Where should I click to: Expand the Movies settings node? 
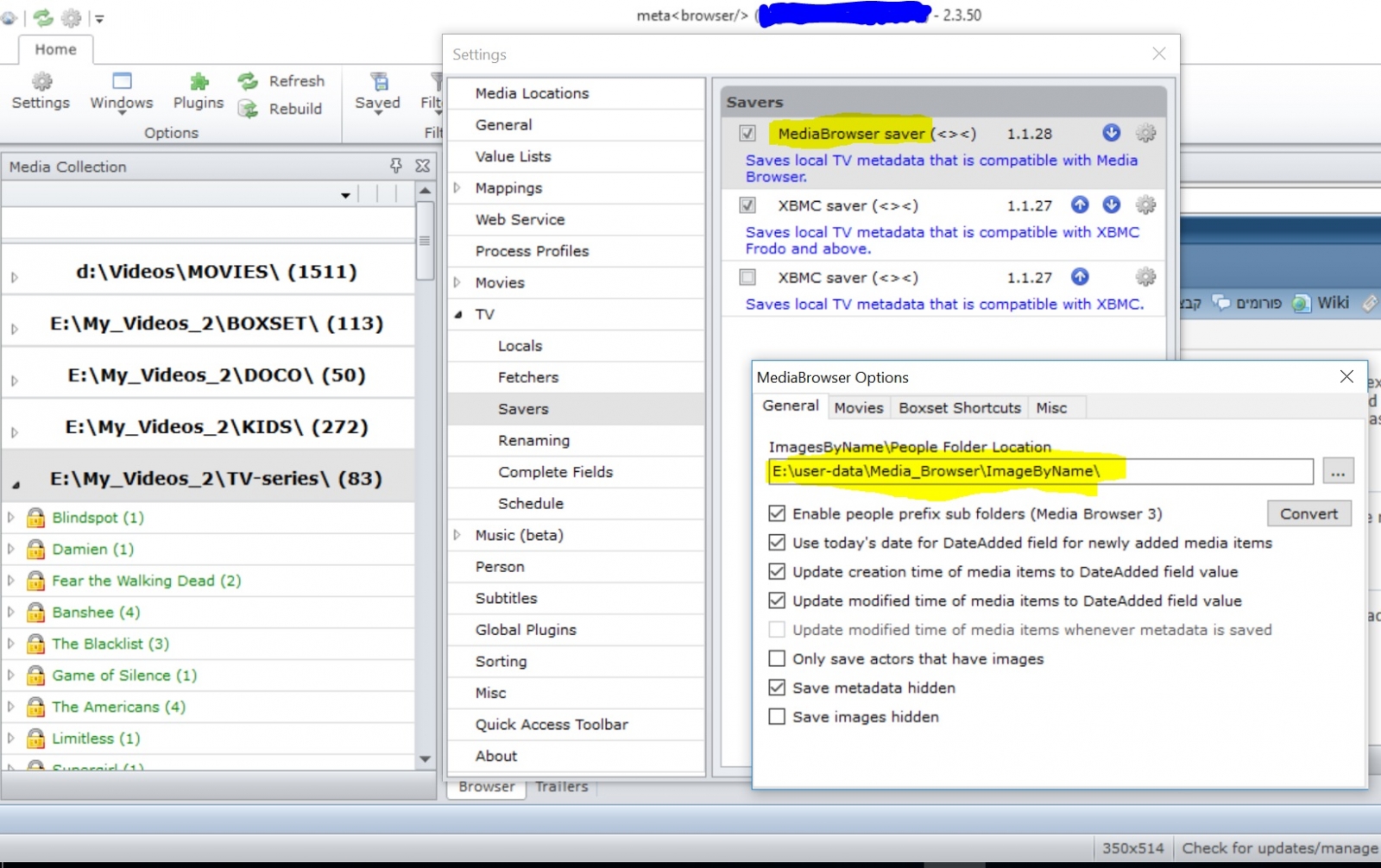[x=457, y=282]
